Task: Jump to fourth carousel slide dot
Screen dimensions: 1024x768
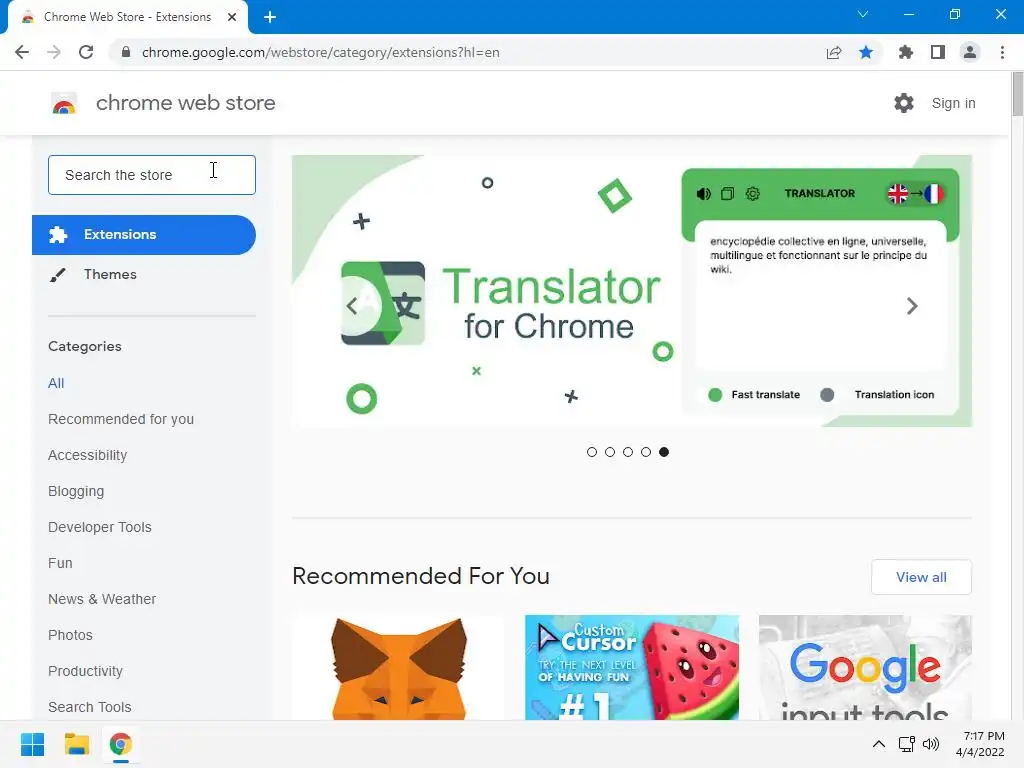Action: pyautogui.click(x=646, y=452)
